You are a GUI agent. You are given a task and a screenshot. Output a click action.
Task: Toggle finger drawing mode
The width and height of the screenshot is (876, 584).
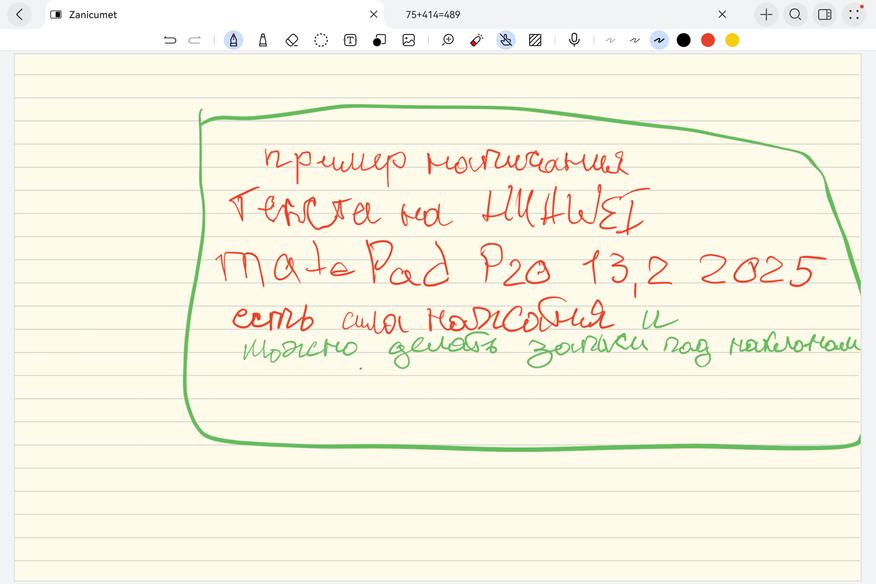506,40
